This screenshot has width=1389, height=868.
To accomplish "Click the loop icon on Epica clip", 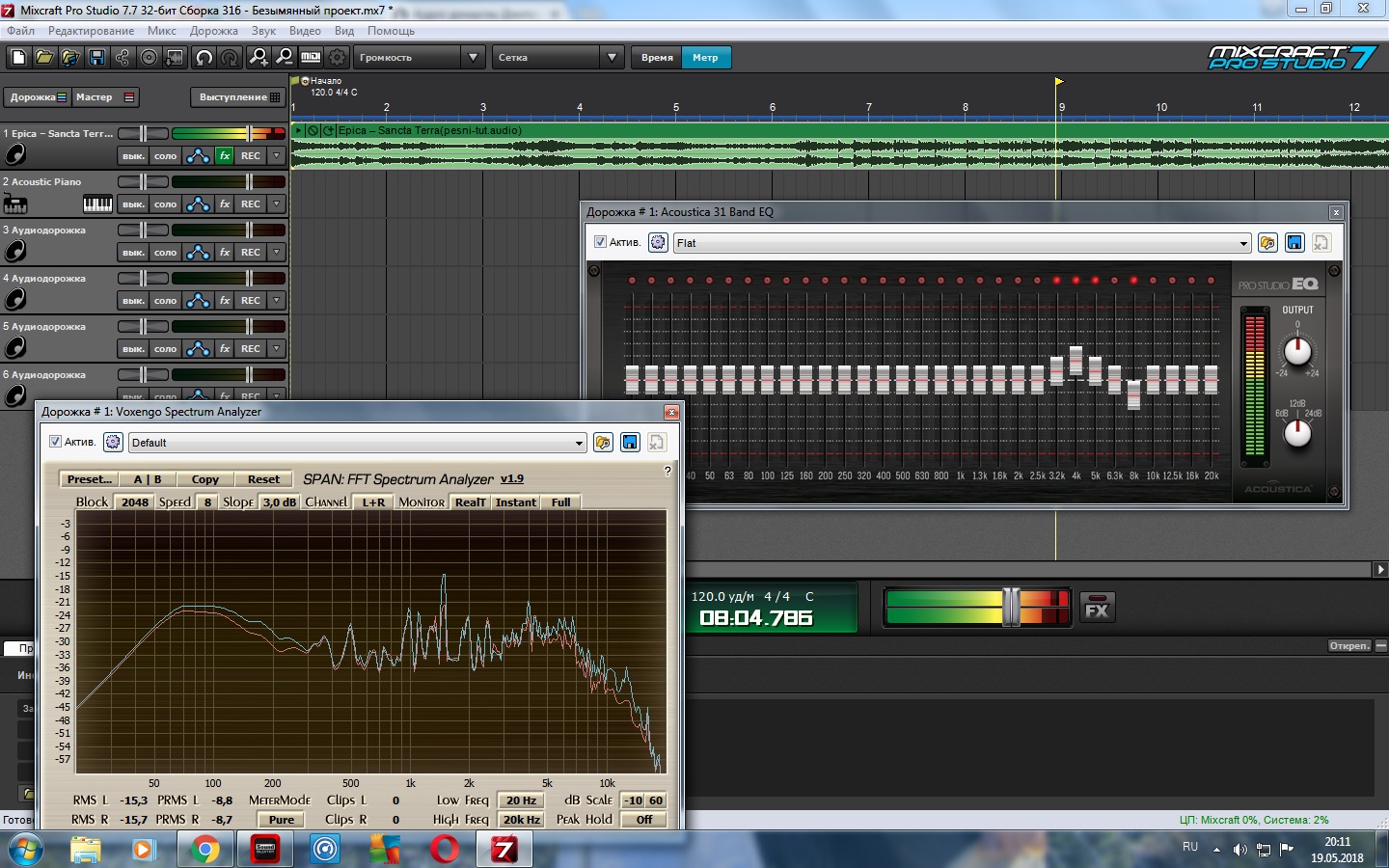I will pos(329,130).
